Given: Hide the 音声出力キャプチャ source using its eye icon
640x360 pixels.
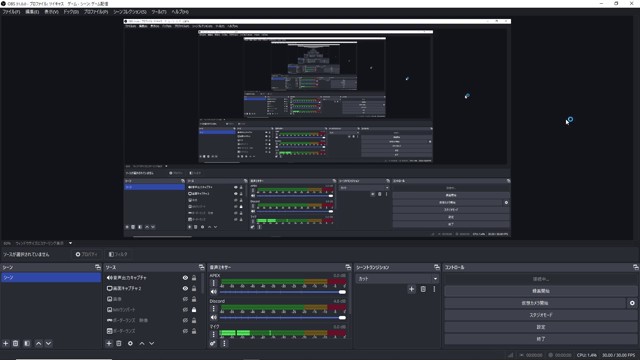Looking at the screenshot, I should pos(185,278).
